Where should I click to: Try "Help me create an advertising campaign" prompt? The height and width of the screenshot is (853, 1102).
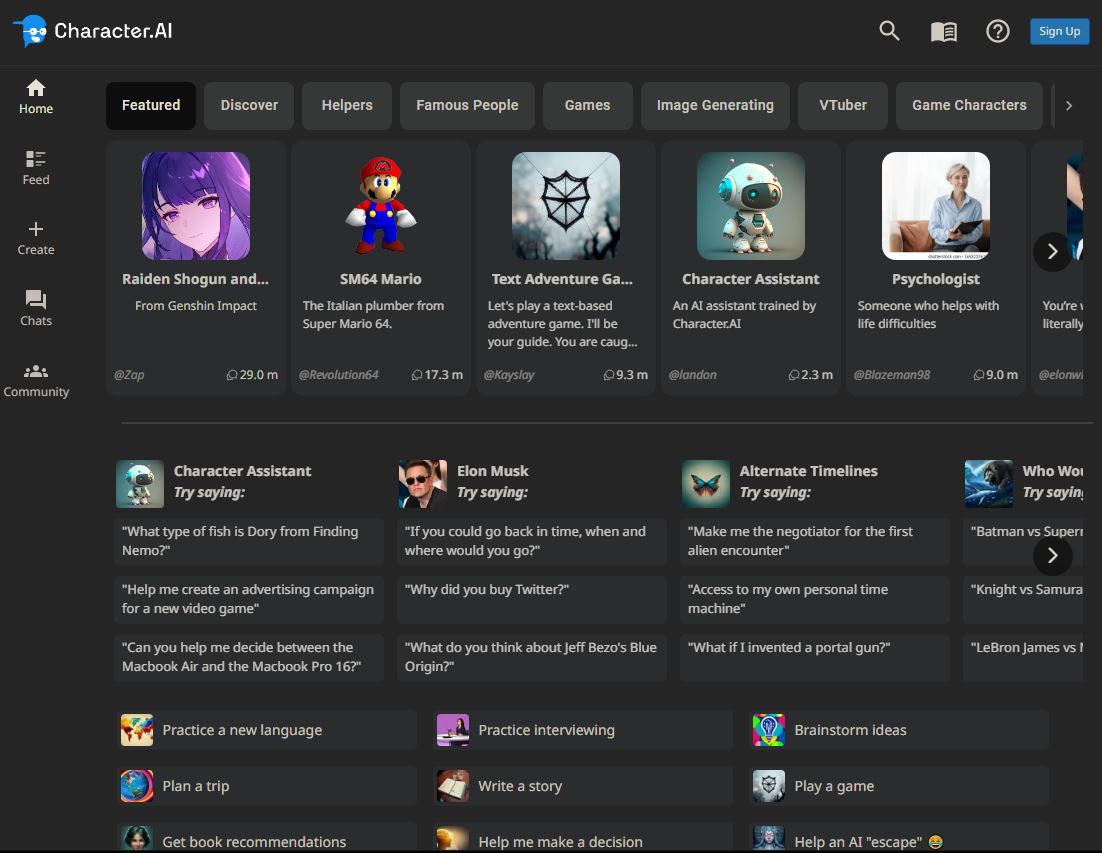249,599
